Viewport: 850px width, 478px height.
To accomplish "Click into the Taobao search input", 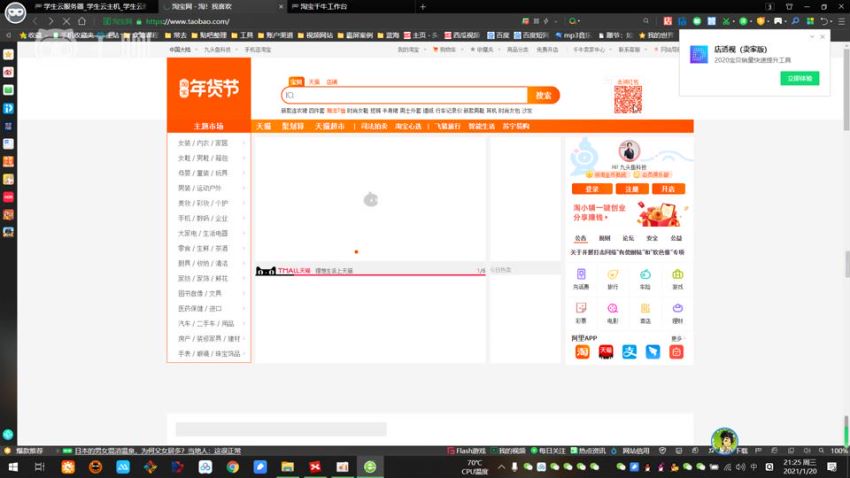I will 404,95.
